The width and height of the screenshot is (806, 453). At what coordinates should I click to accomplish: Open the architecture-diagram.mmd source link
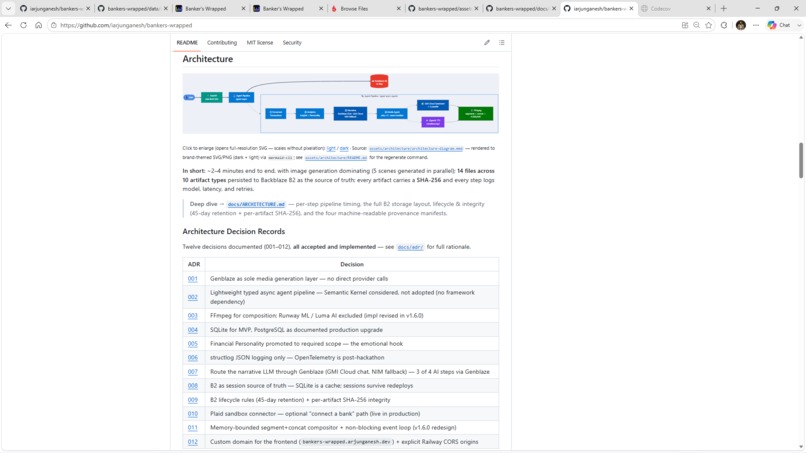click(x=416, y=149)
